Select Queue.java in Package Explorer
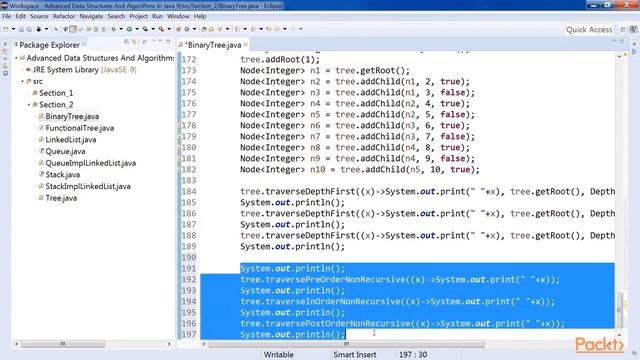640x360 pixels. 65,151
